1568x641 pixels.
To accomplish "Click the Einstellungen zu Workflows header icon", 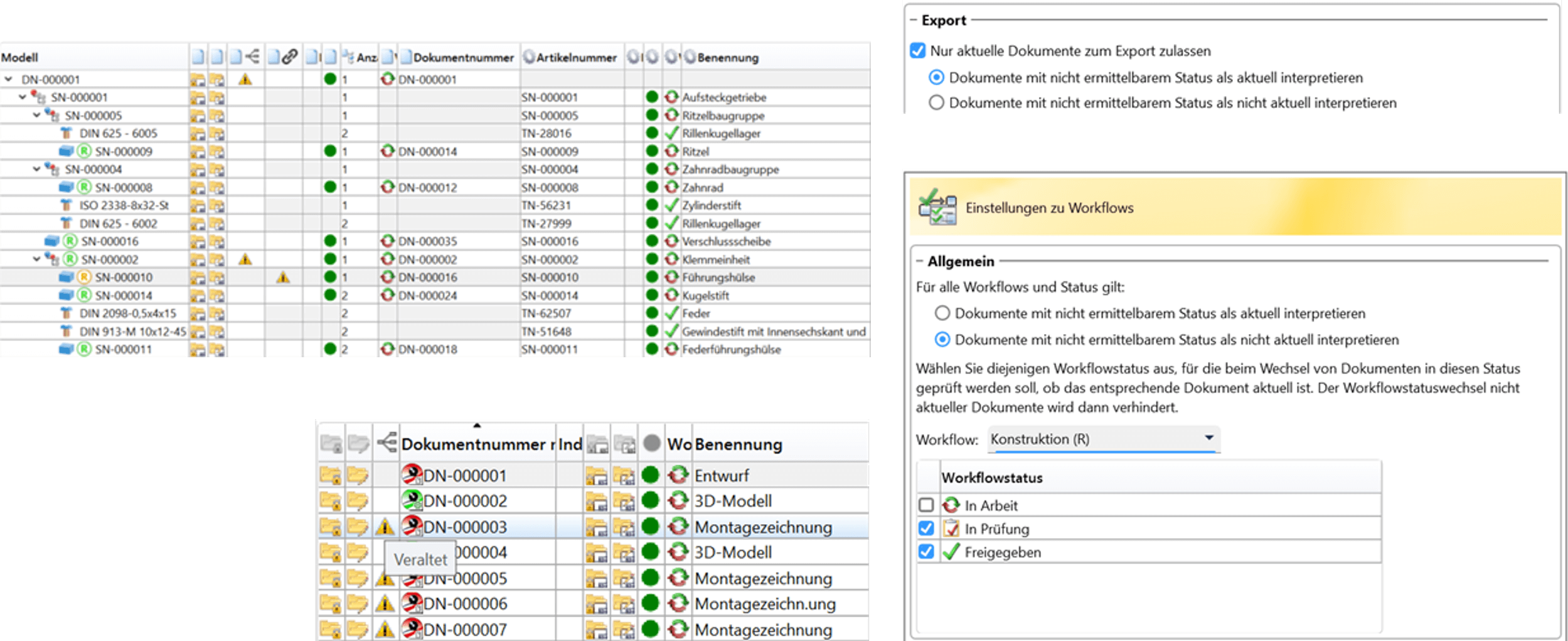I will point(937,208).
